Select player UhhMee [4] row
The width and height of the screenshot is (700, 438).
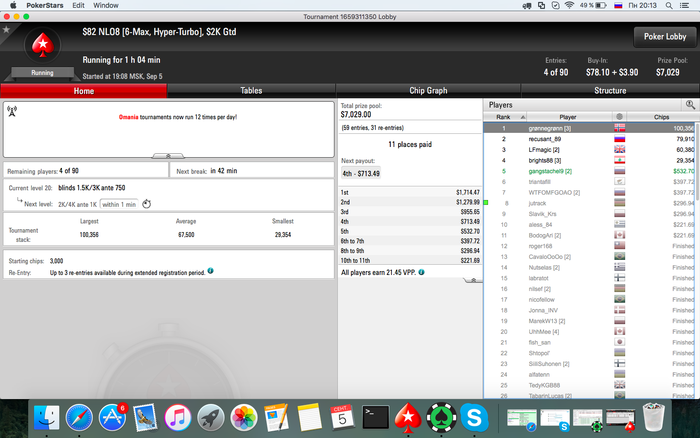click(x=589, y=332)
